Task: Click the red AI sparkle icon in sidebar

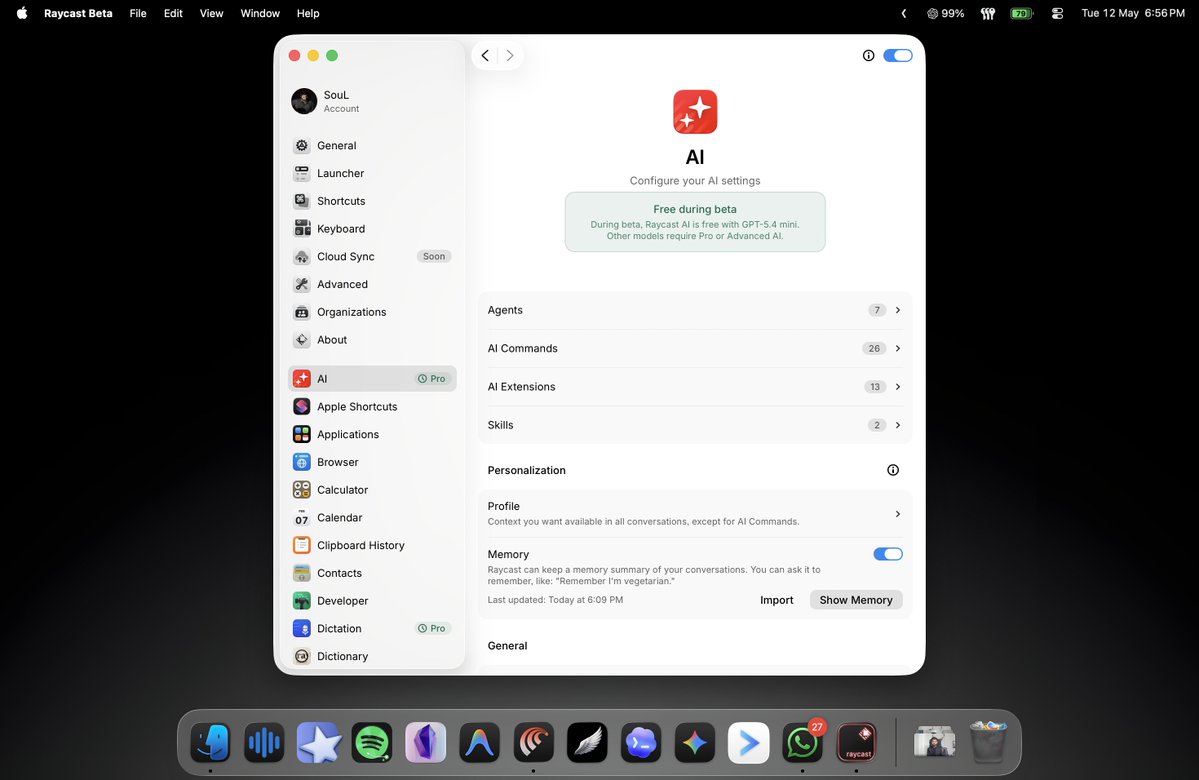Action: [x=302, y=379]
